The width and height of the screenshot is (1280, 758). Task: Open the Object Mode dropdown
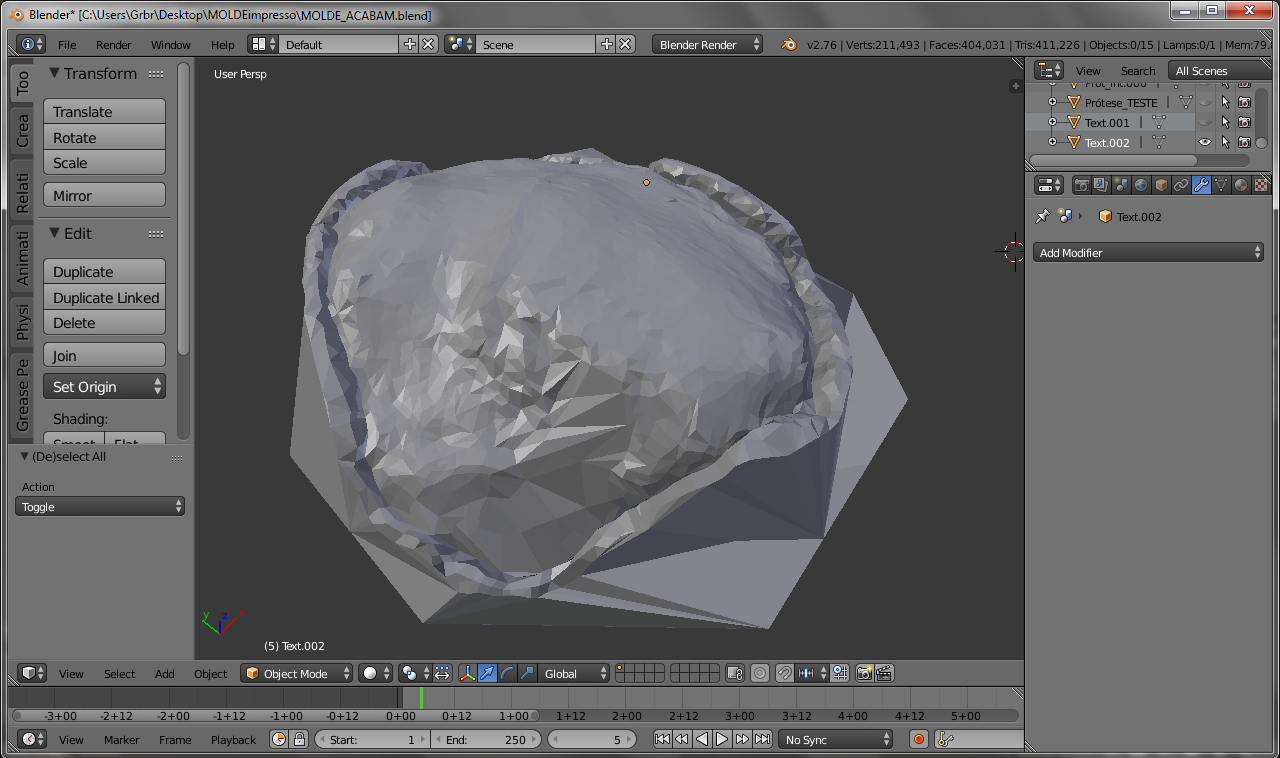coord(297,673)
